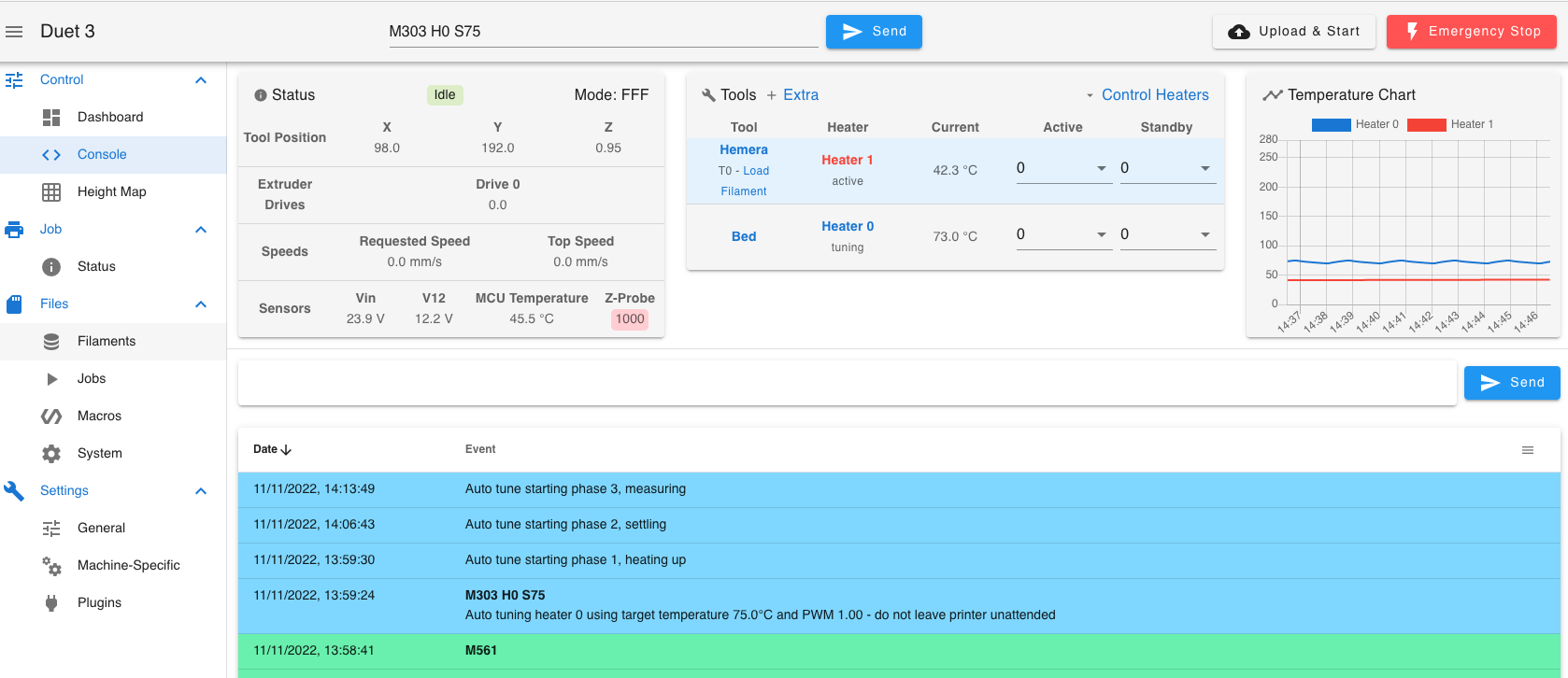Click the System gear icon
The width and height of the screenshot is (1568, 678).
click(x=51, y=454)
